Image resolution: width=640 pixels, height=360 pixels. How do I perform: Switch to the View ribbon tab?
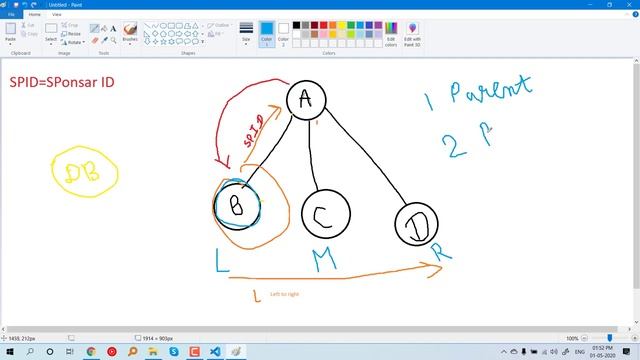coord(57,14)
